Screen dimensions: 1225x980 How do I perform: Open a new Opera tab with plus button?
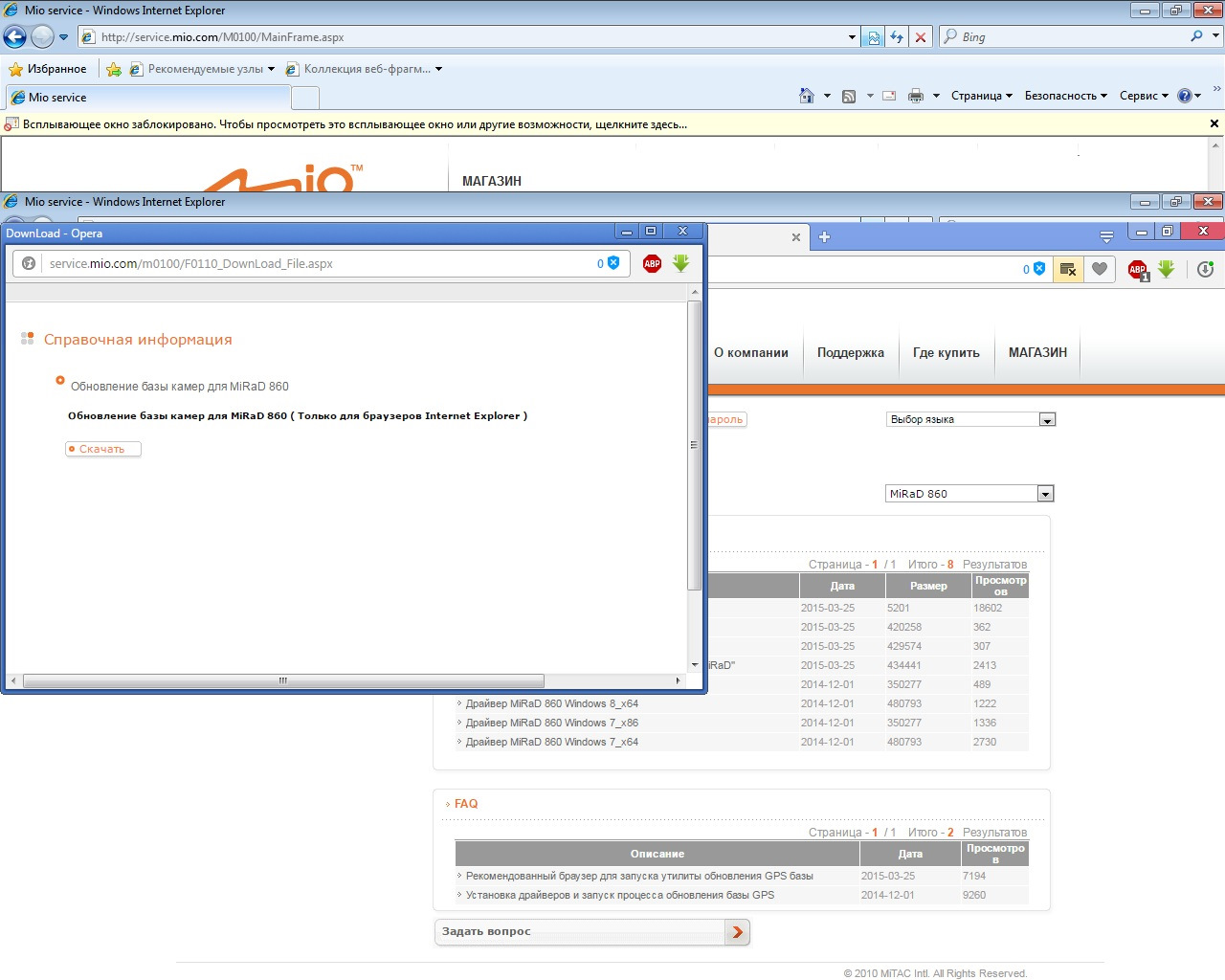[824, 236]
